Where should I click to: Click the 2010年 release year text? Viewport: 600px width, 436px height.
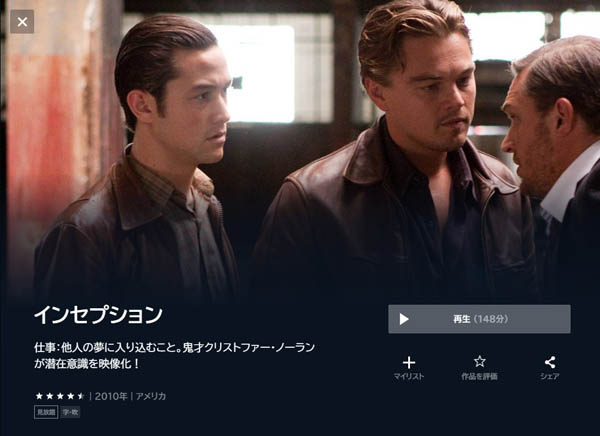coord(111,396)
